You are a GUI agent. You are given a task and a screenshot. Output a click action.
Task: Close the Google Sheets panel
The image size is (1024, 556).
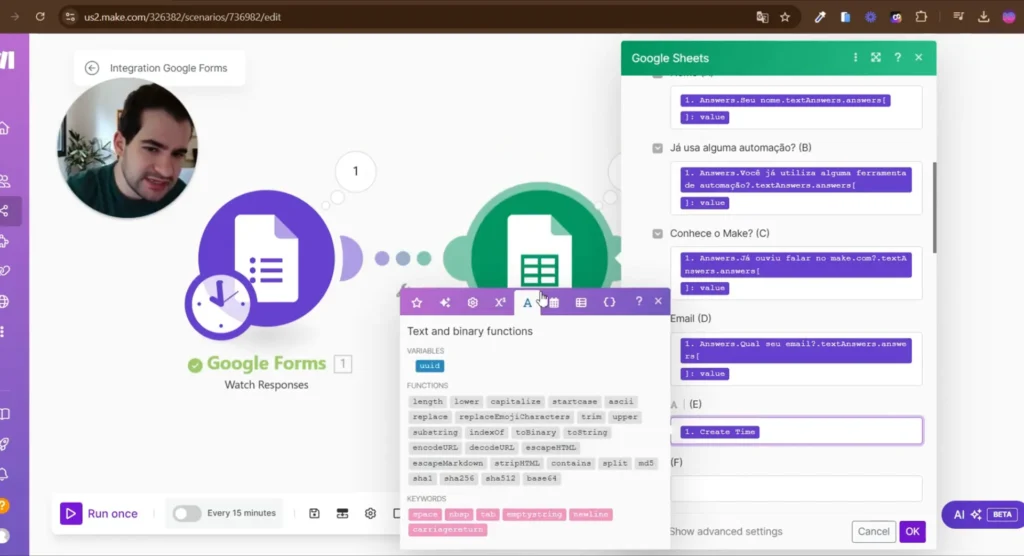pyautogui.click(x=919, y=57)
